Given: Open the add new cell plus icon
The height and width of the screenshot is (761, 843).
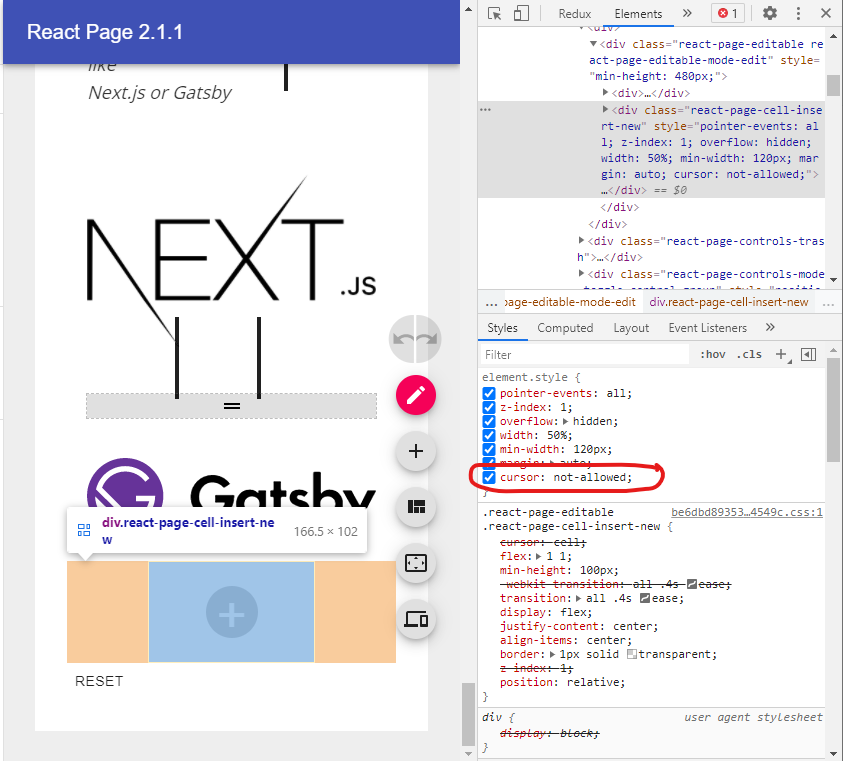Looking at the screenshot, I should 415,451.
